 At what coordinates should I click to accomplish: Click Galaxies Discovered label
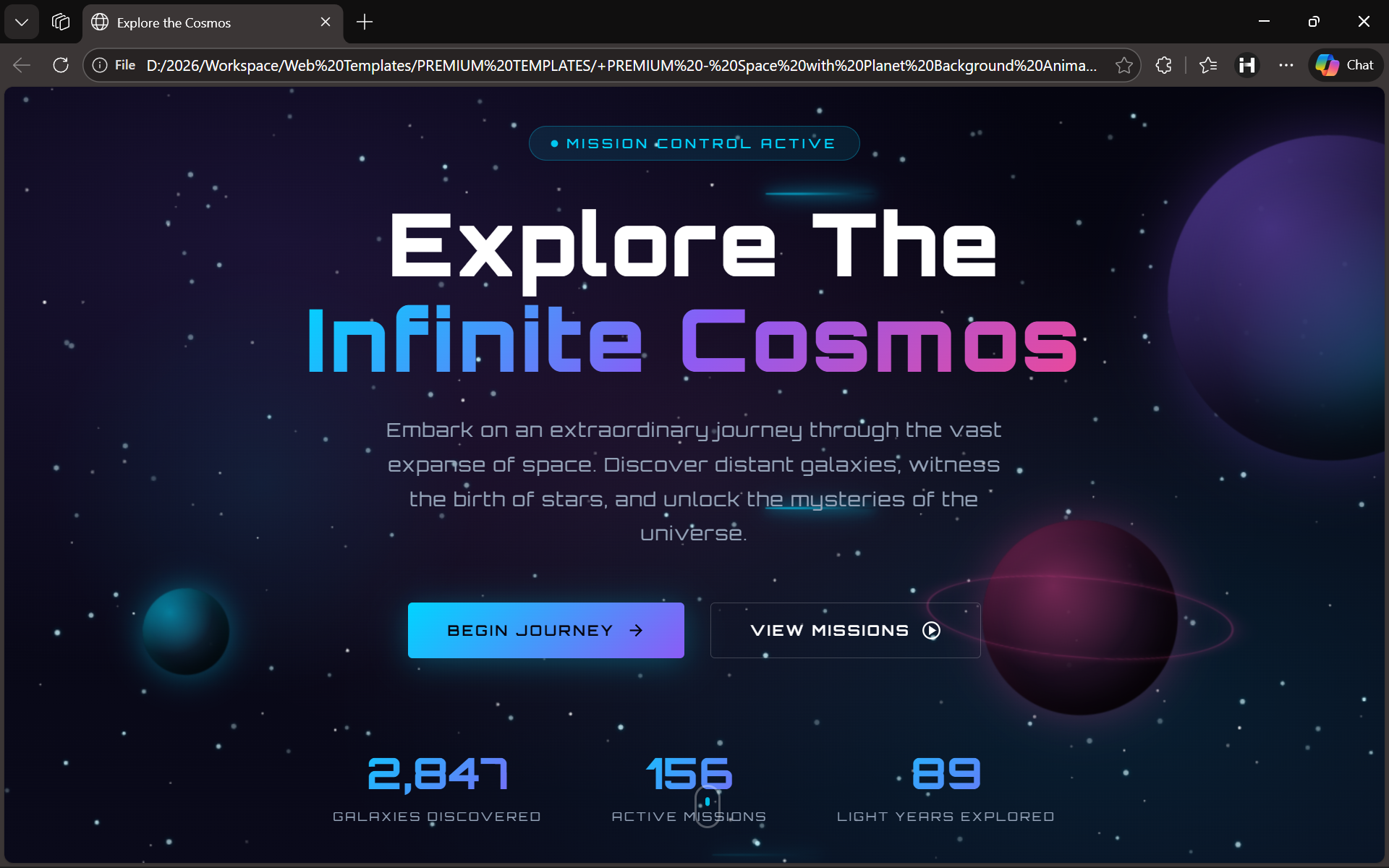tap(437, 817)
